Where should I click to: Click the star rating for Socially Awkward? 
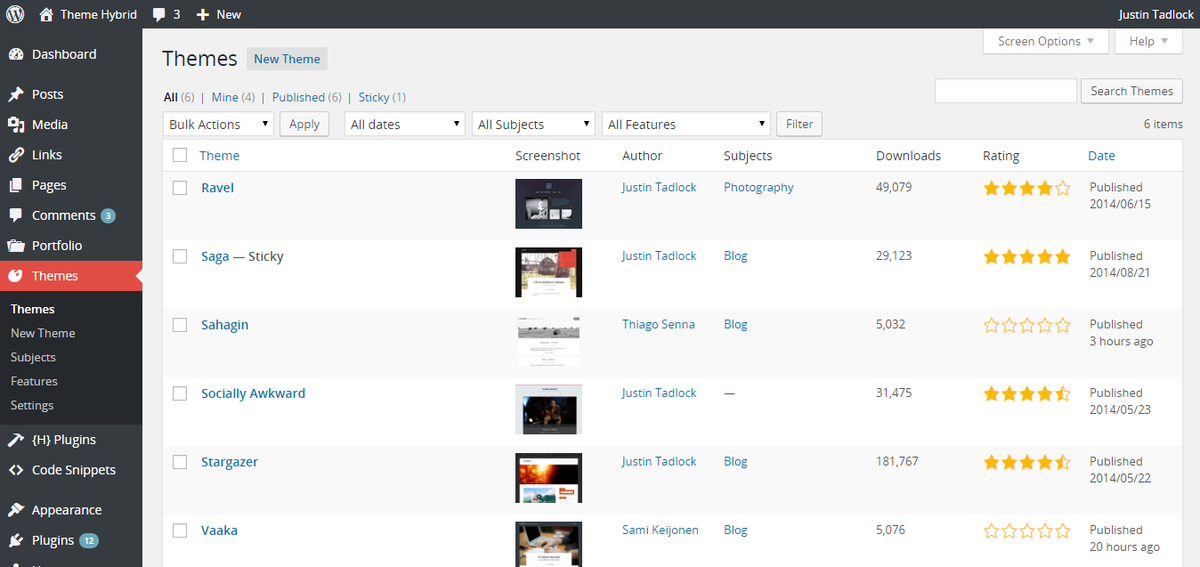pyautogui.click(x=1027, y=394)
